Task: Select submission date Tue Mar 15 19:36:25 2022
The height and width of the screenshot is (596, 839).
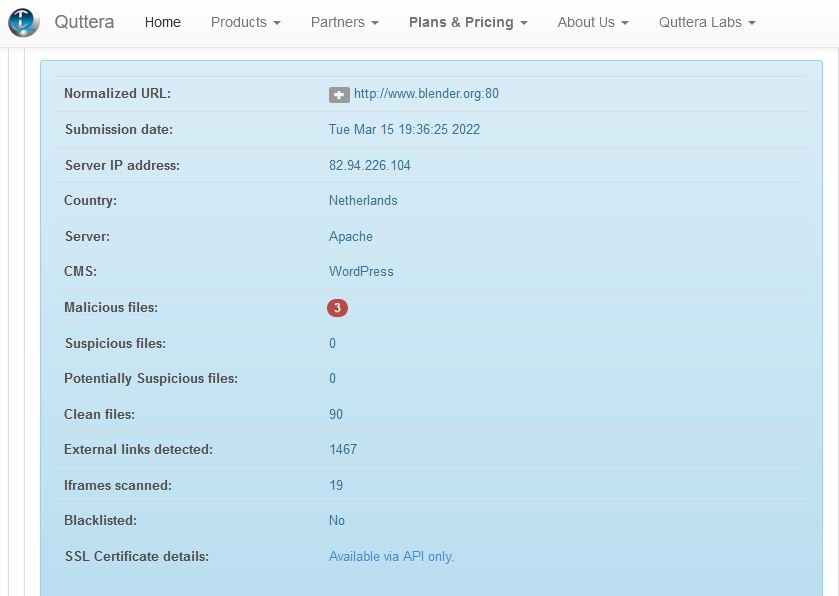Action: click(x=405, y=129)
